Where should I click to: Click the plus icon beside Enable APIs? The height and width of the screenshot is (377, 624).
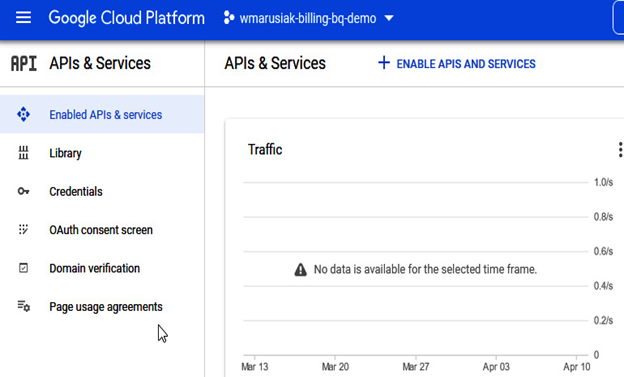384,63
